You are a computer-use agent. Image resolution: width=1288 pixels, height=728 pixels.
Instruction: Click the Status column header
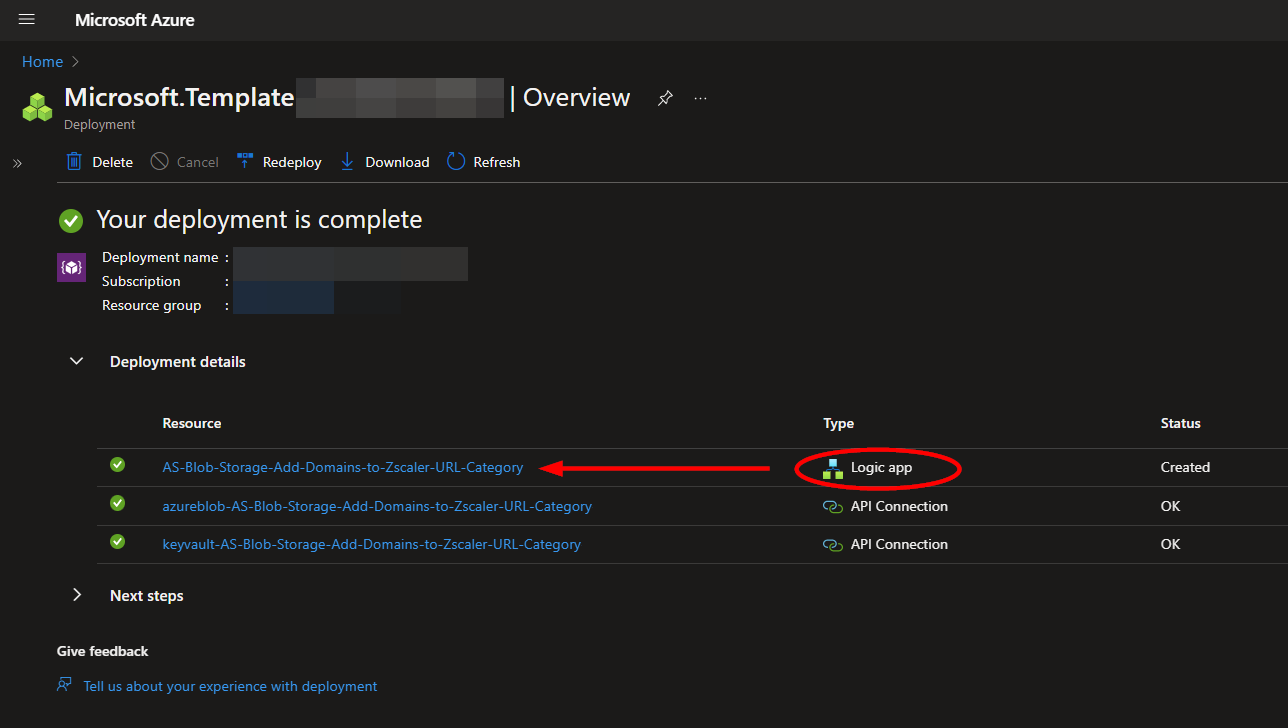point(1181,423)
